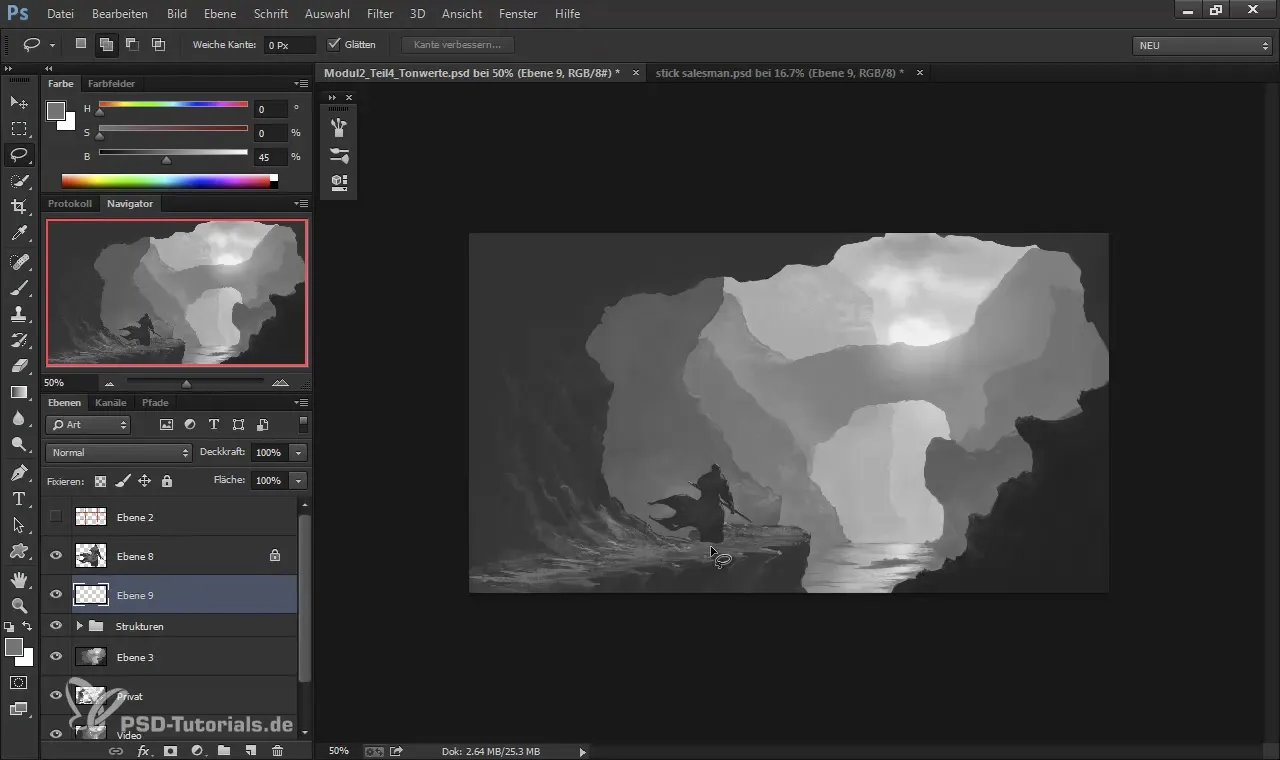Create a new layer group
The height and width of the screenshot is (760, 1280).
[223, 750]
